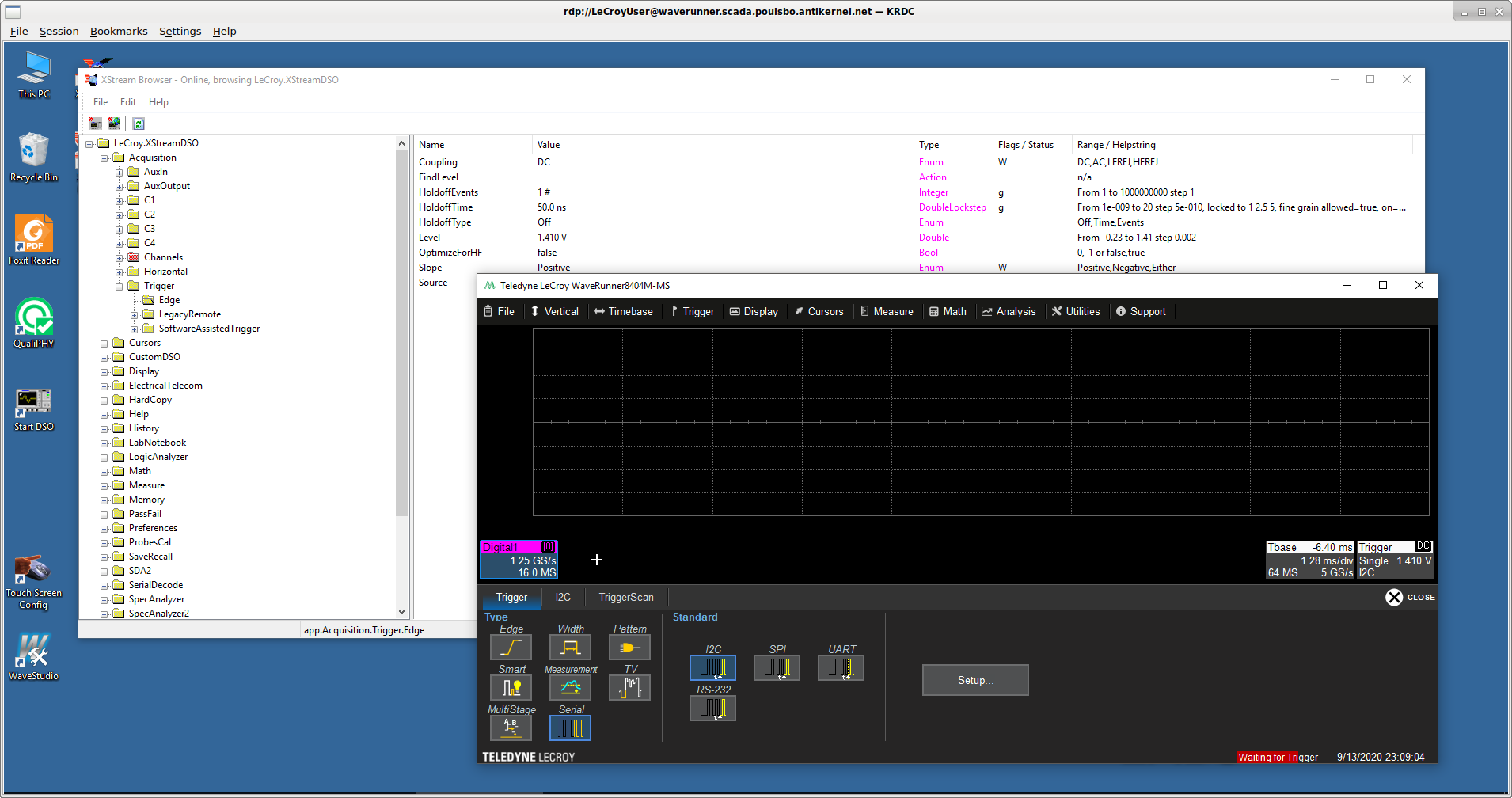The width and height of the screenshot is (1512, 798).
Task: Click the Setup... button
Action: click(975, 680)
